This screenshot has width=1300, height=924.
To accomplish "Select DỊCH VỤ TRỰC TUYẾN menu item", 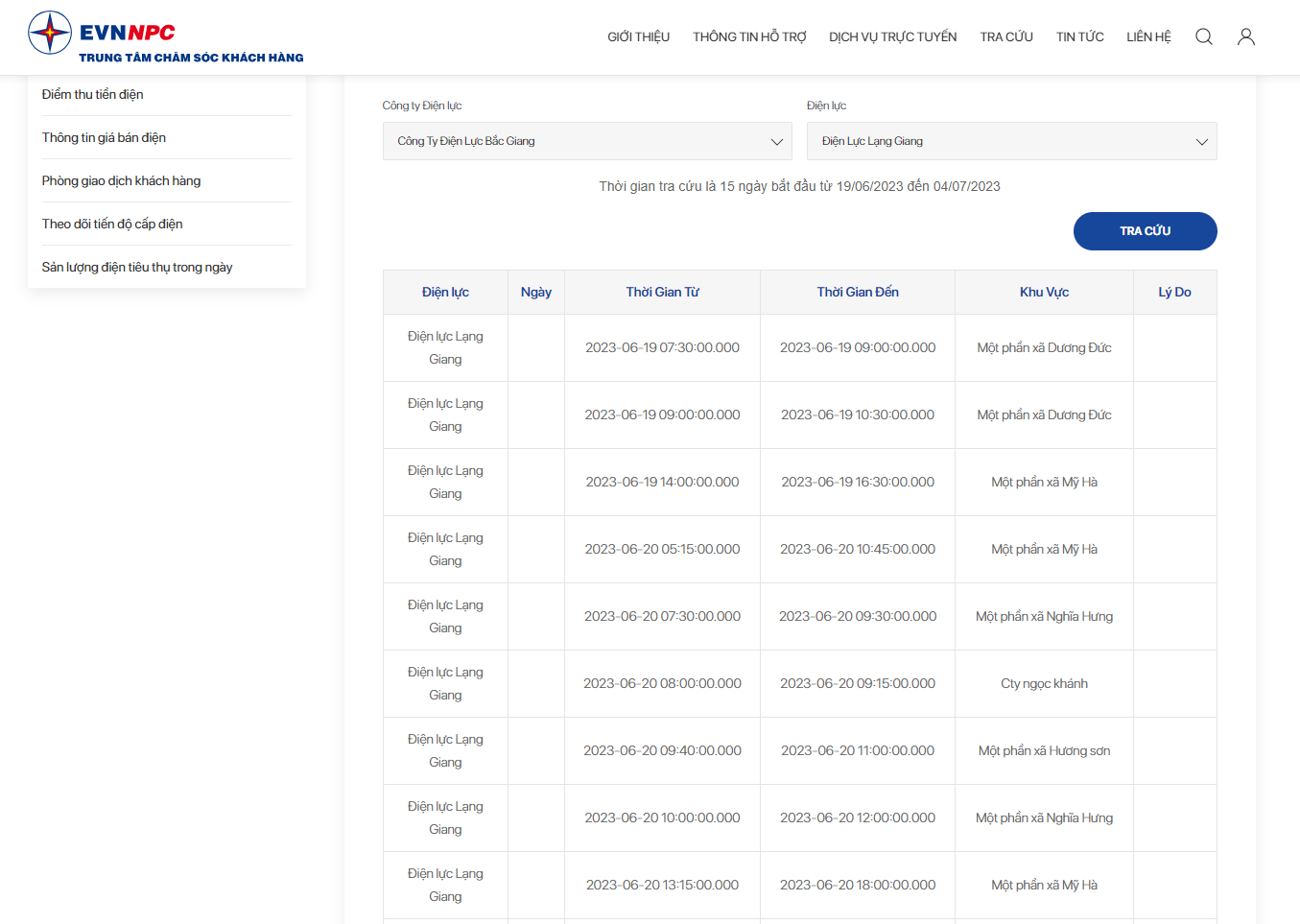I will click(892, 36).
